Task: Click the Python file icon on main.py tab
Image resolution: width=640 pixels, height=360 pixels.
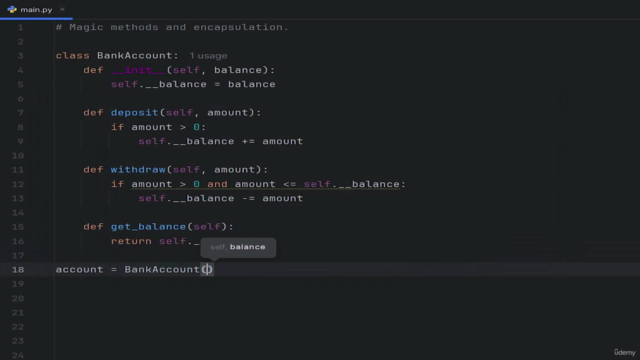Action: click(x=12, y=9)
